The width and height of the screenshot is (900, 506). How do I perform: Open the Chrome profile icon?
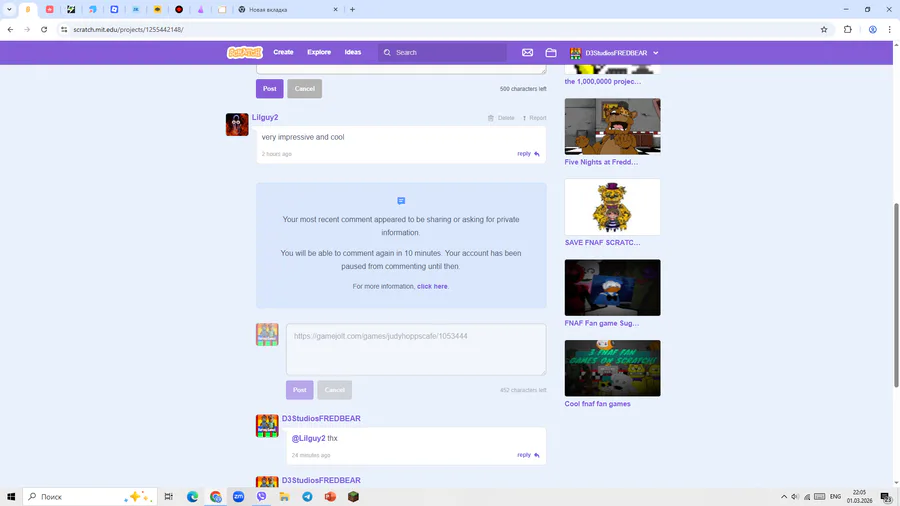(872, 29)
